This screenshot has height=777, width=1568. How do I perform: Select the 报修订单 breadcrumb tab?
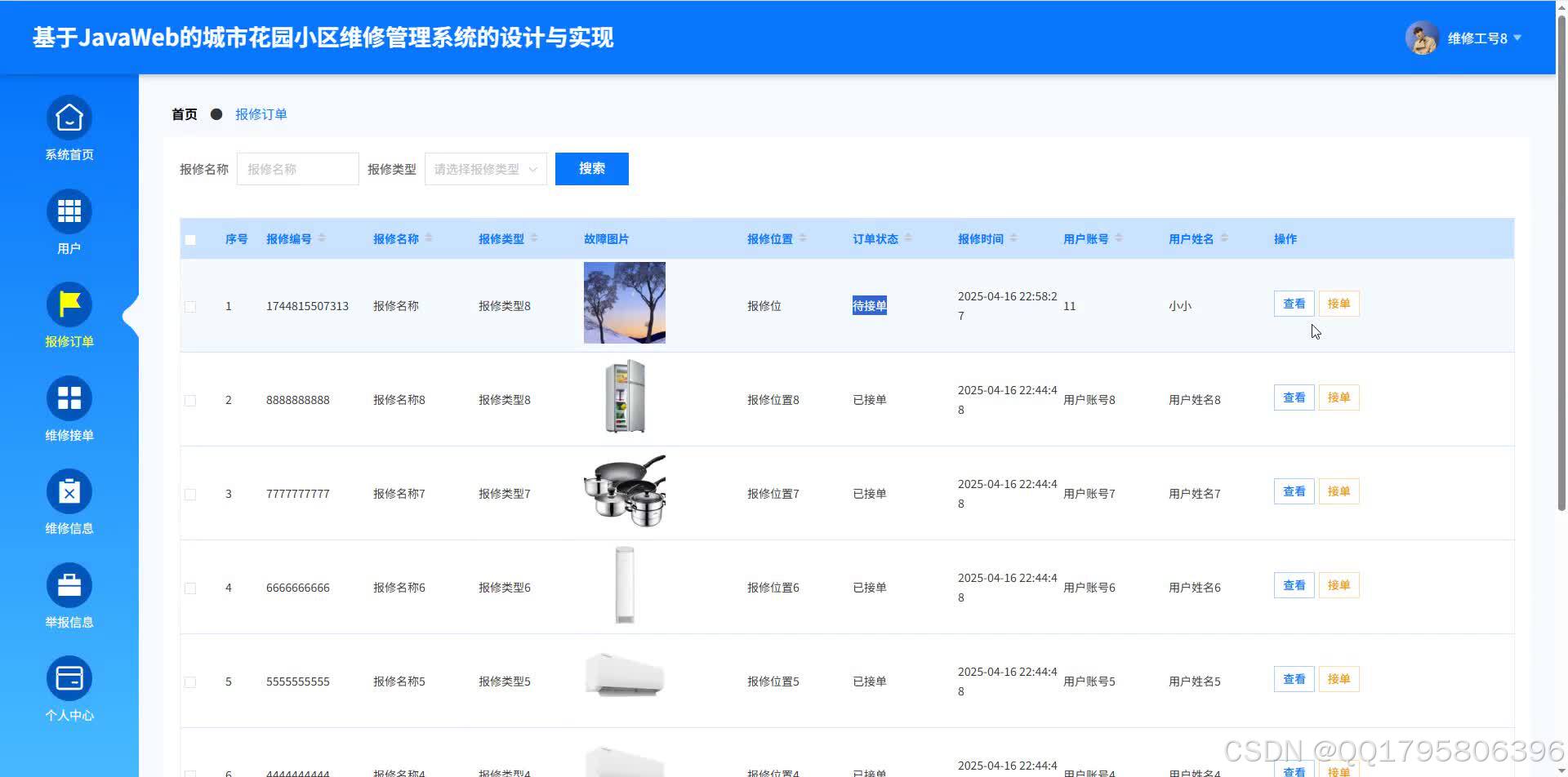[x=261, y=113]
